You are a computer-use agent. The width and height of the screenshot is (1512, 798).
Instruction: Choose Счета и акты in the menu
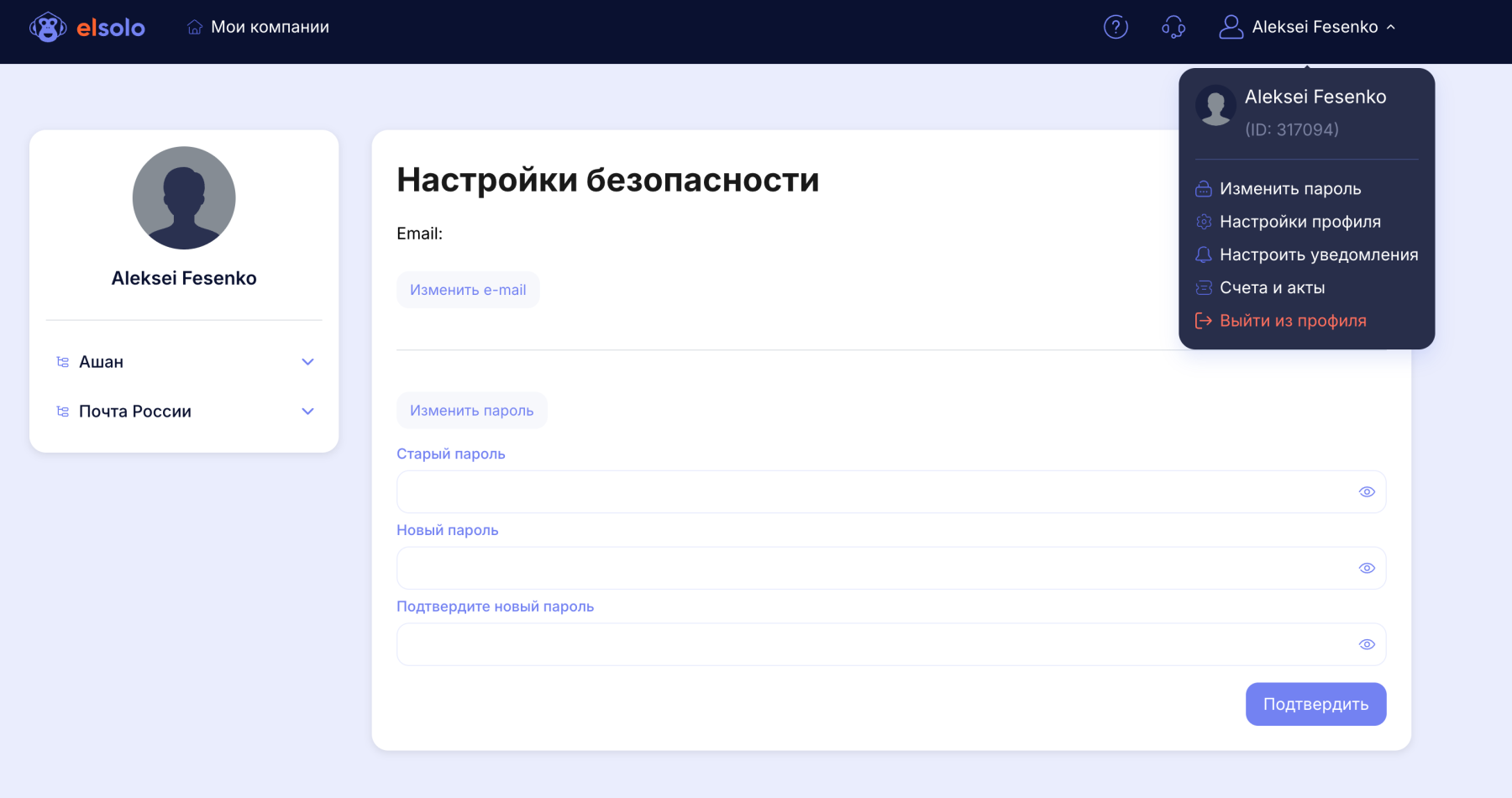click(x=1272, y=288)
